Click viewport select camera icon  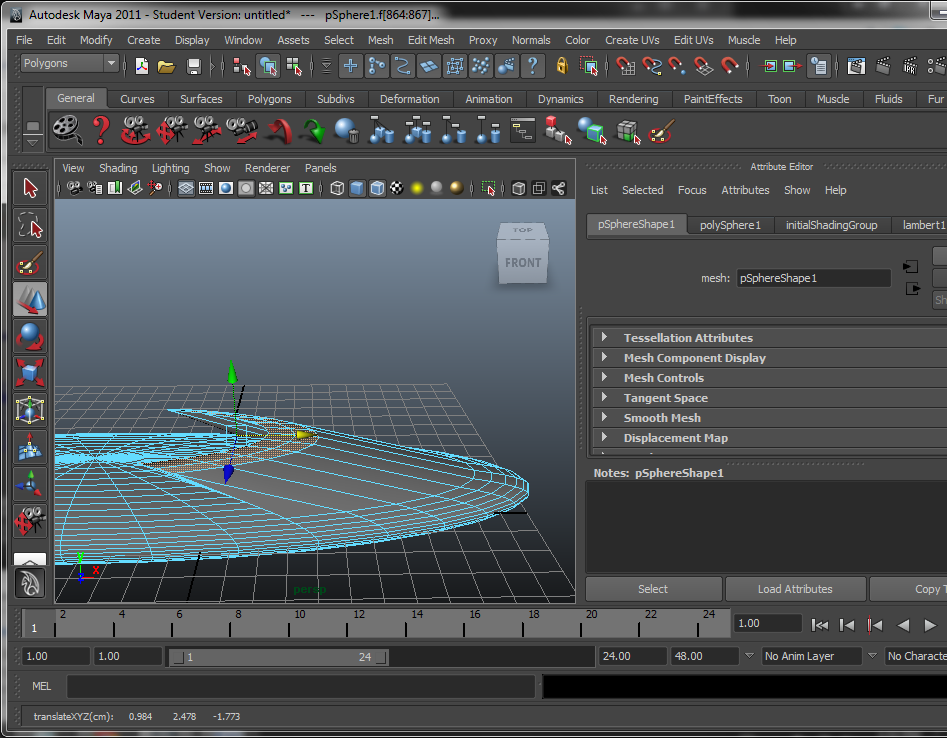coord(74,188)
